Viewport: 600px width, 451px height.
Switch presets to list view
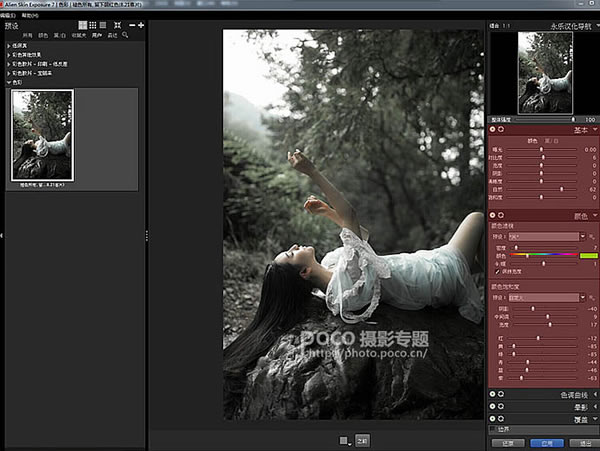103,25
